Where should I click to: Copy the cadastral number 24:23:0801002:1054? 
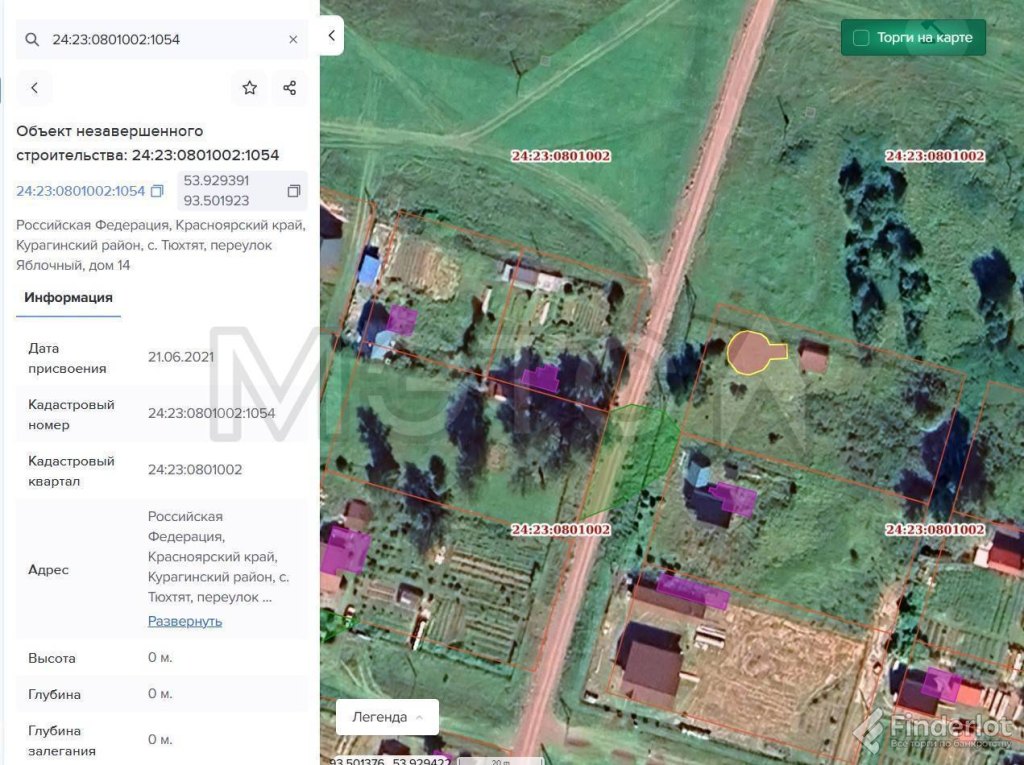coord(157,191)
